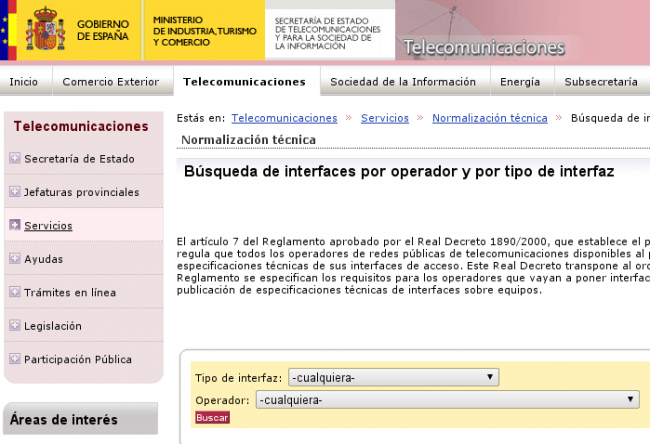
Task: Open the Tipo de interfaz dropdown
Action: [392, 377]
